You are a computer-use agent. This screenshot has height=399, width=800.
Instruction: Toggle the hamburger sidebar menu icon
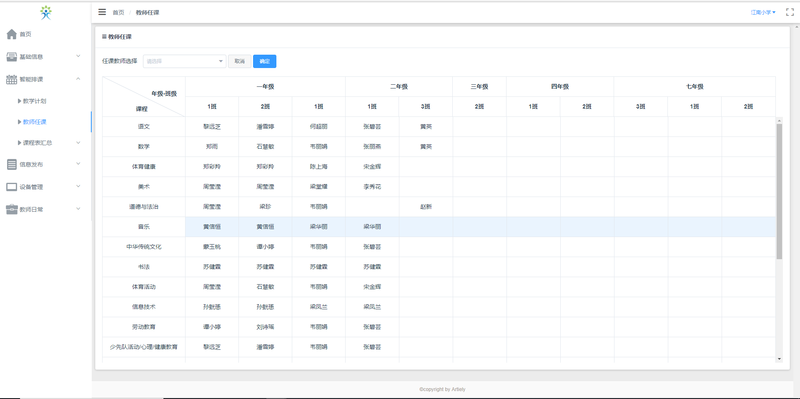click(102, 12)
